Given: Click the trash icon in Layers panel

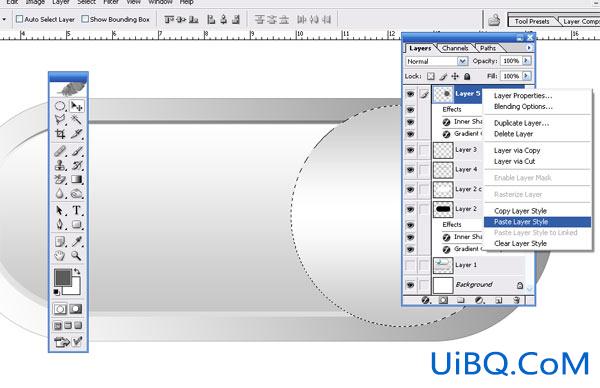Looking at the screenshot, I should [x=517, y=300].
